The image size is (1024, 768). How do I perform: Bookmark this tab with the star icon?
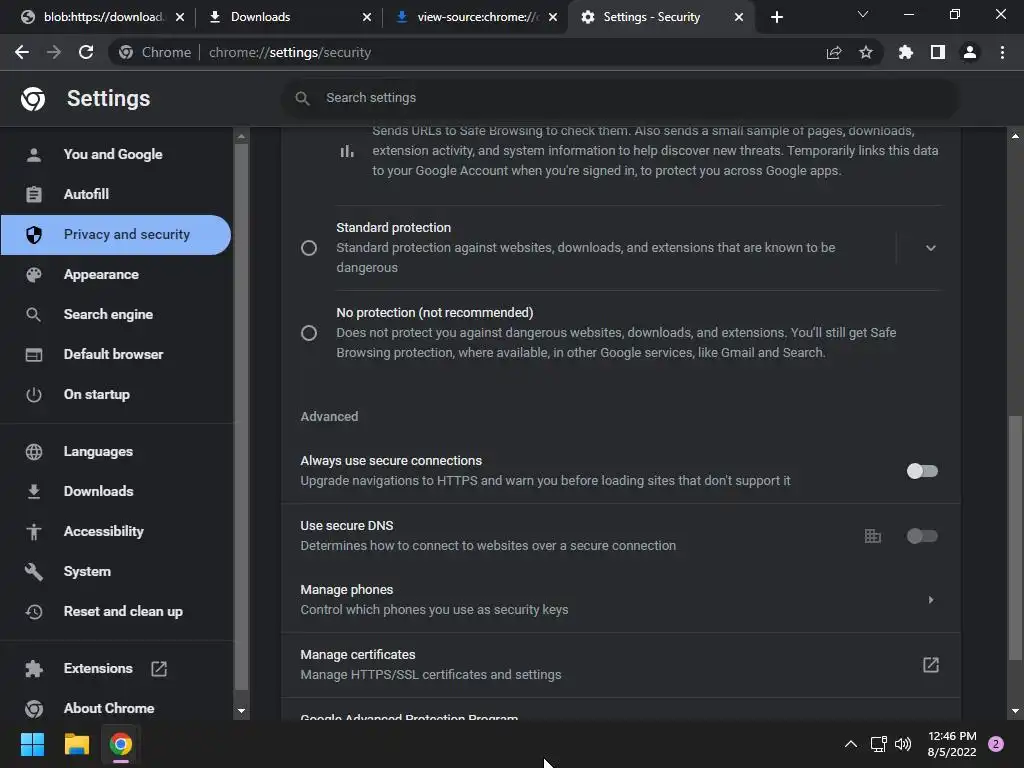pos(866,52)
